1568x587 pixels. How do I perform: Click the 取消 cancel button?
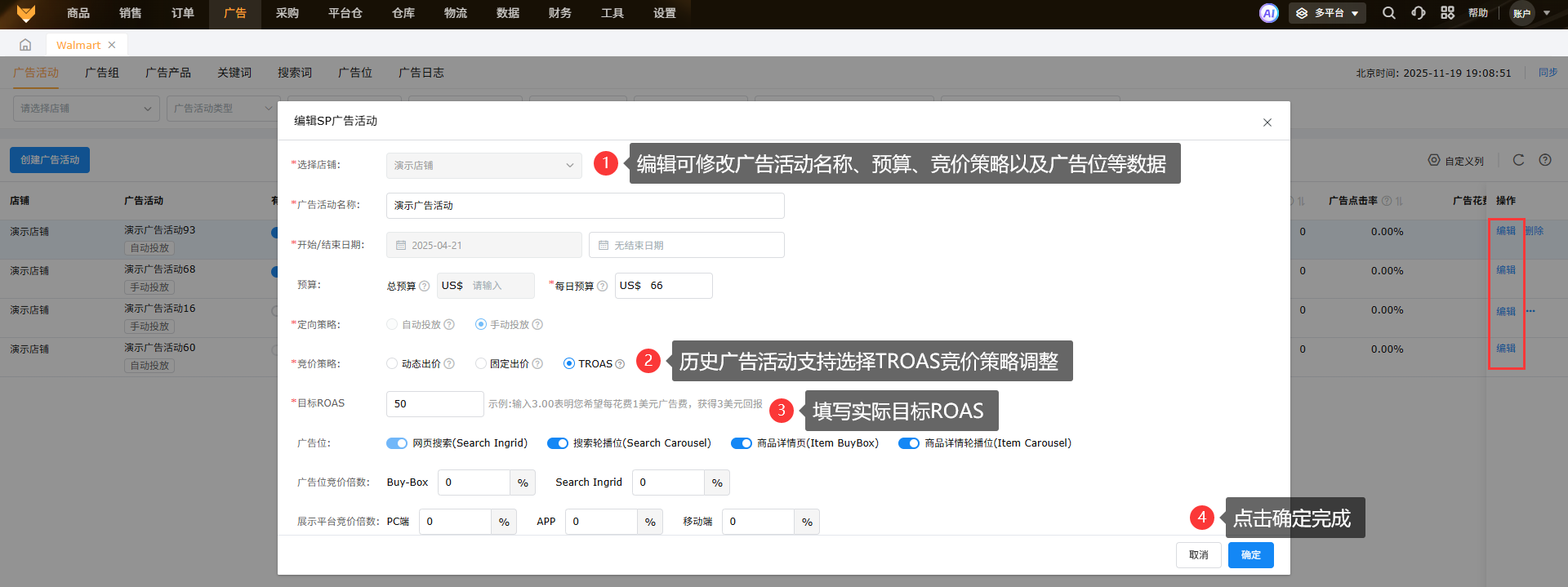click(x=1199, y=555)
